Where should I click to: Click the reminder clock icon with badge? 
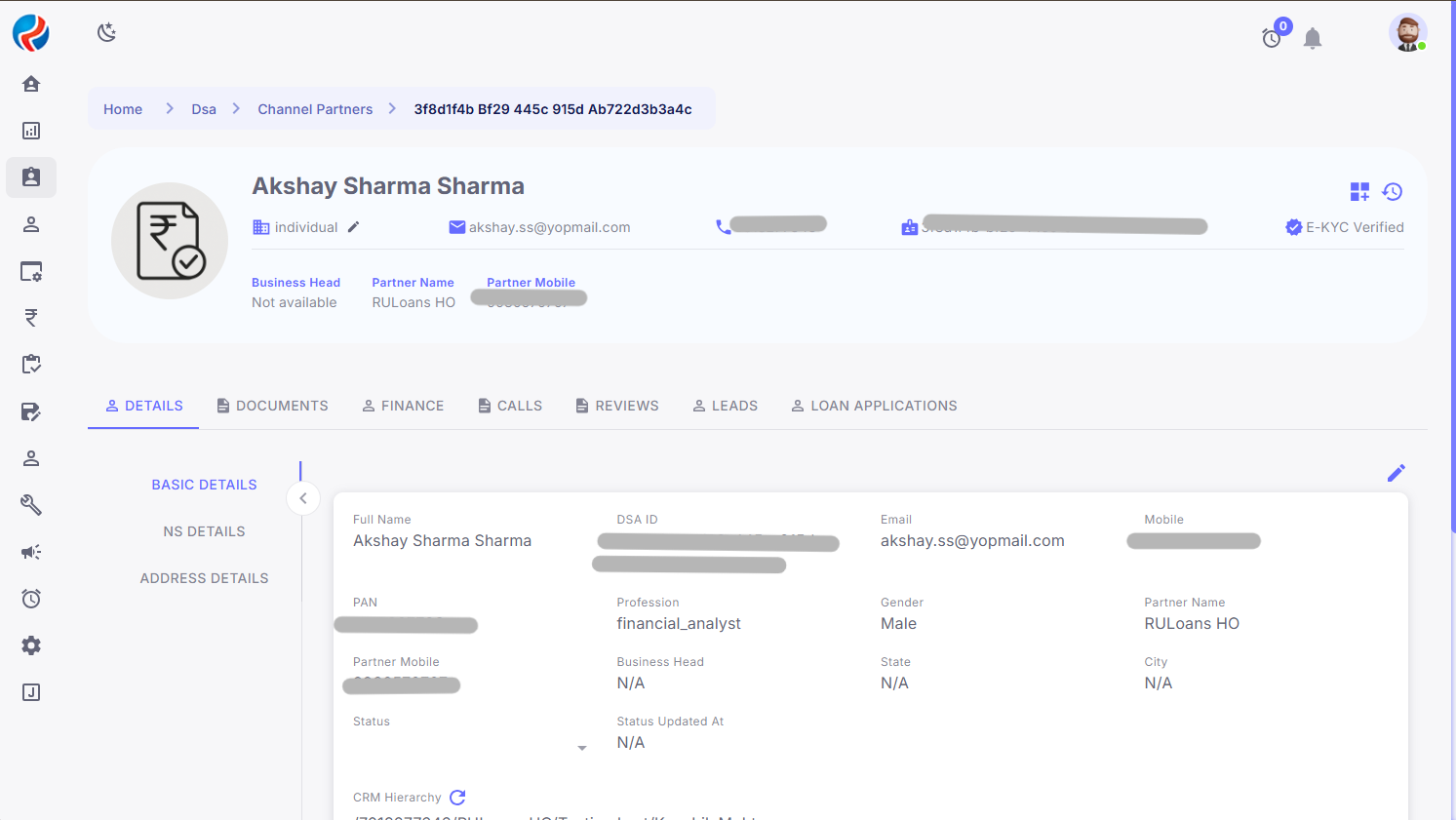point(1272,38)
